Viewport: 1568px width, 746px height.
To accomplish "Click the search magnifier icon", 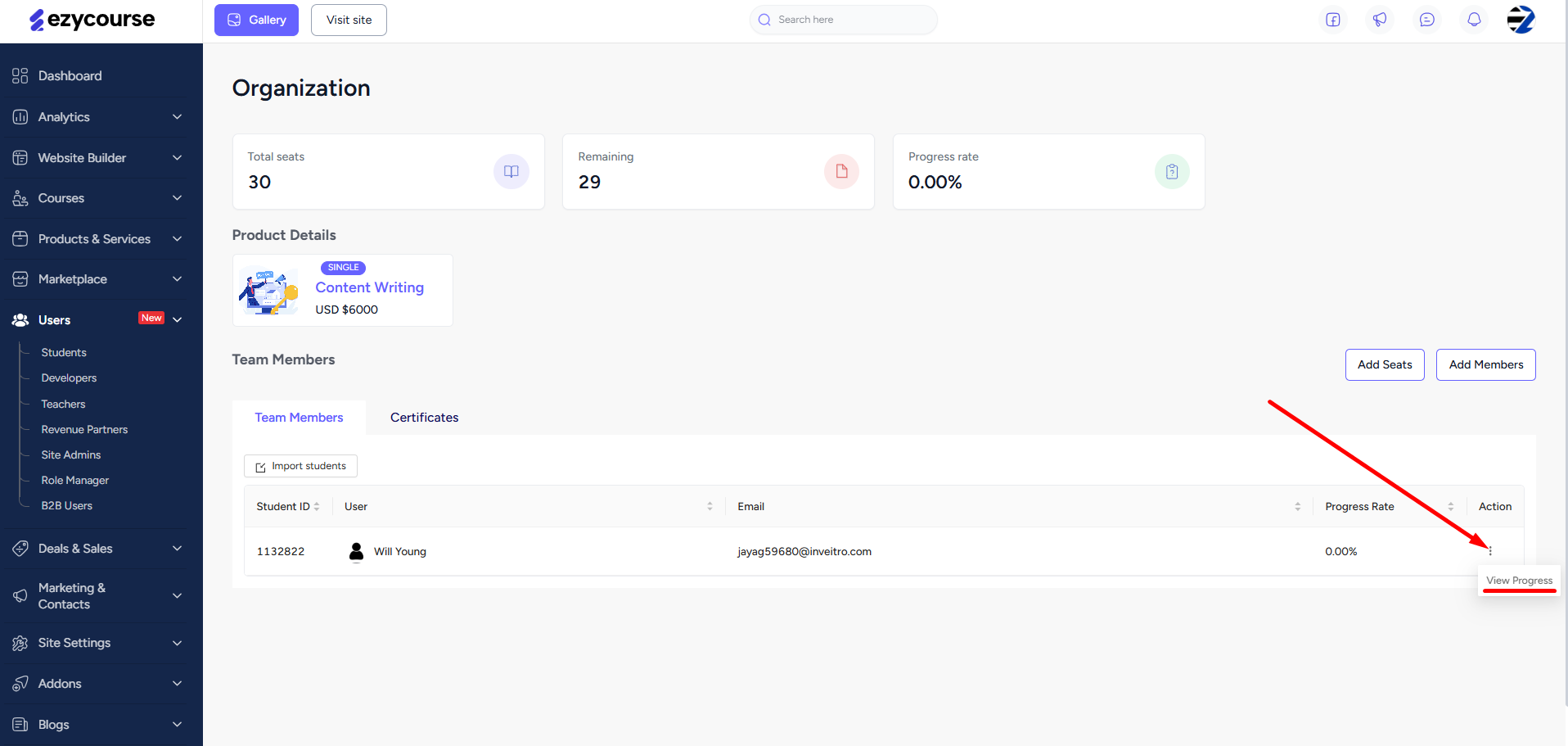I will [x=764, y=20].
